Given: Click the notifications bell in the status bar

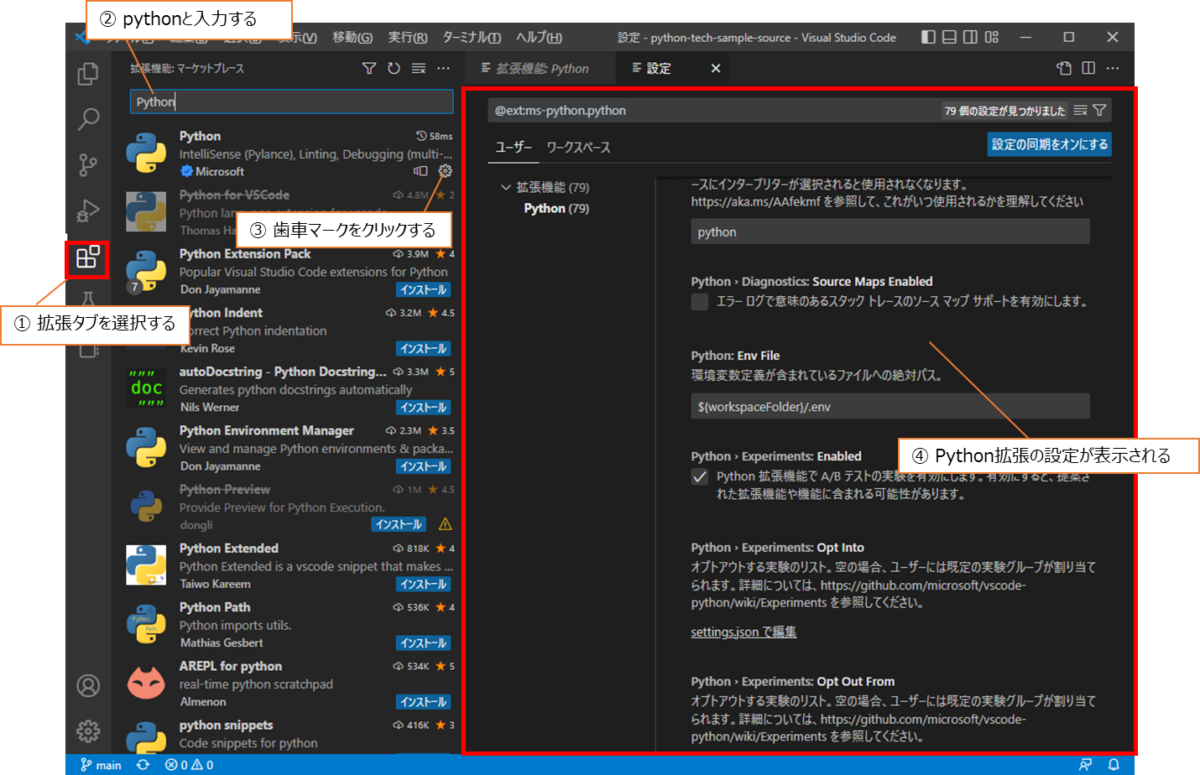Looking at the screenshot, I should 1114,763.
